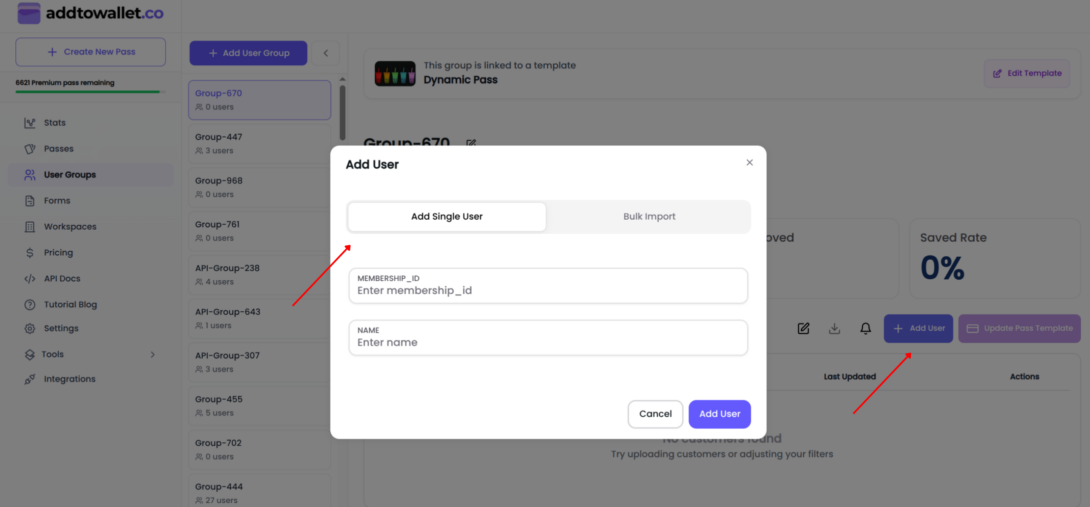Click the premium pass remaining progress bar
Screen dimensions: 1090x507
(88, 92)
